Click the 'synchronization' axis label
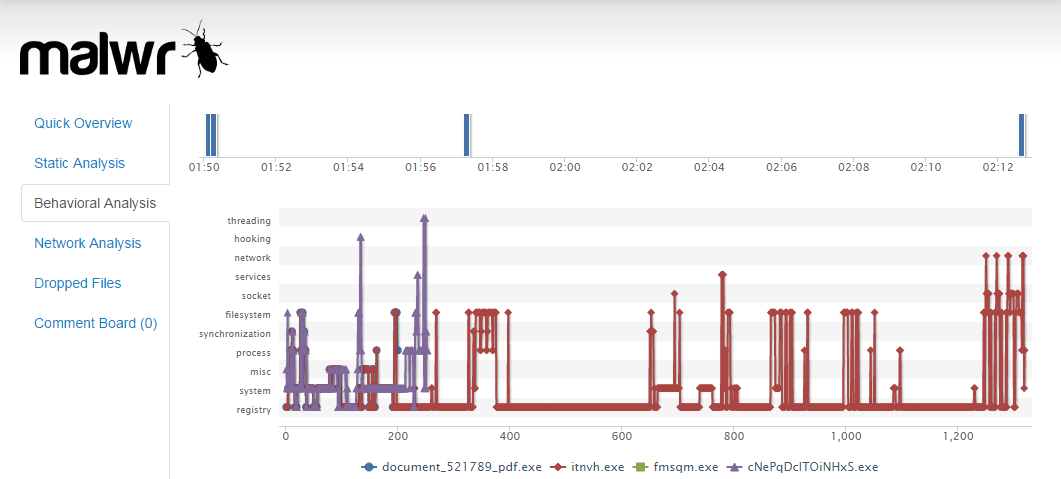 pos(235,334)
